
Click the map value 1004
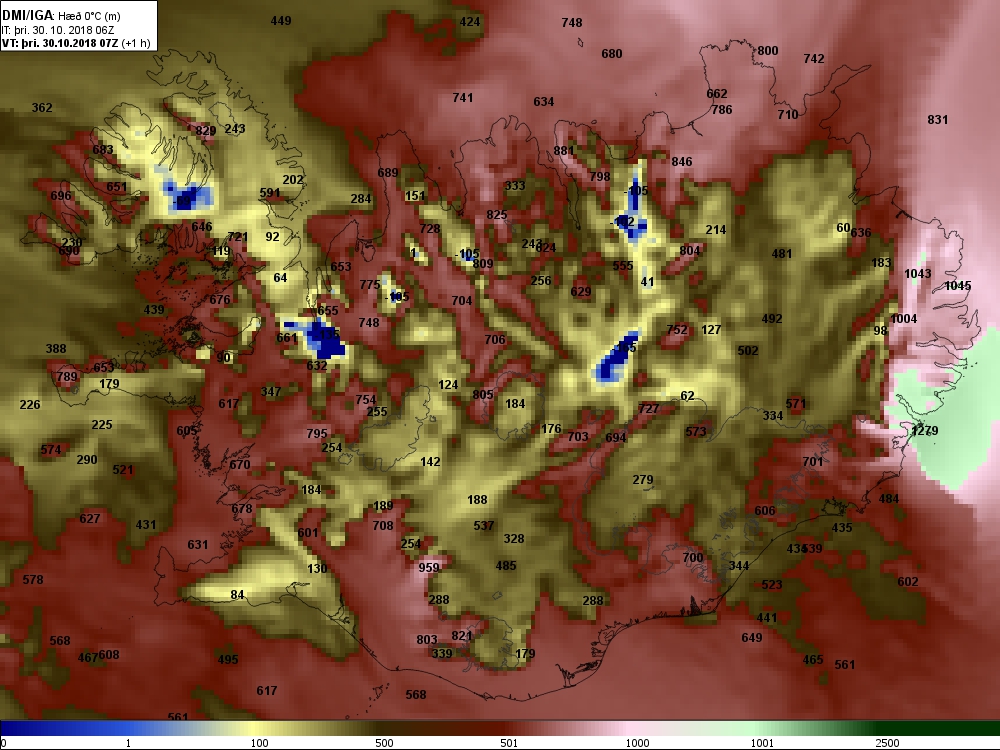(x=904, y=319)
